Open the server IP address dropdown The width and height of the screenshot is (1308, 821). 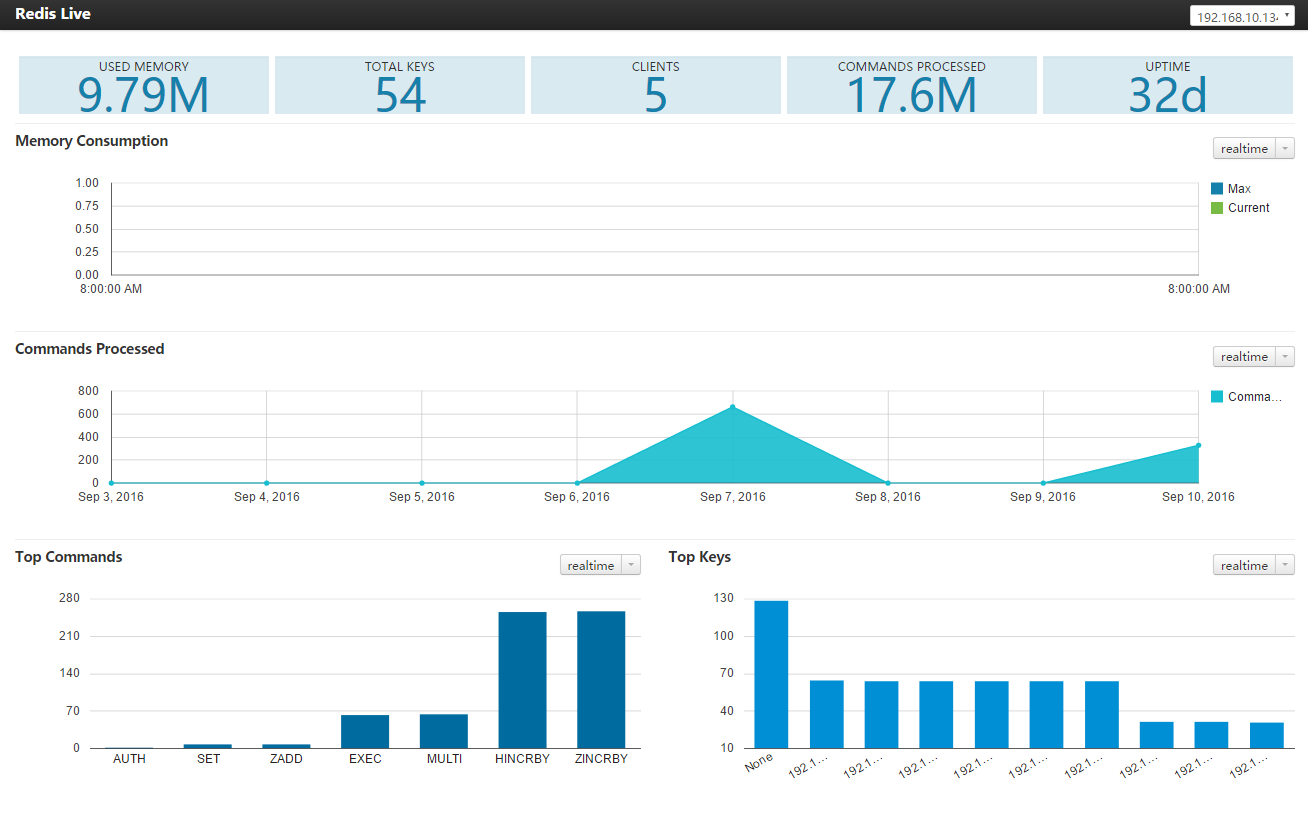(x=1242, y=17)
